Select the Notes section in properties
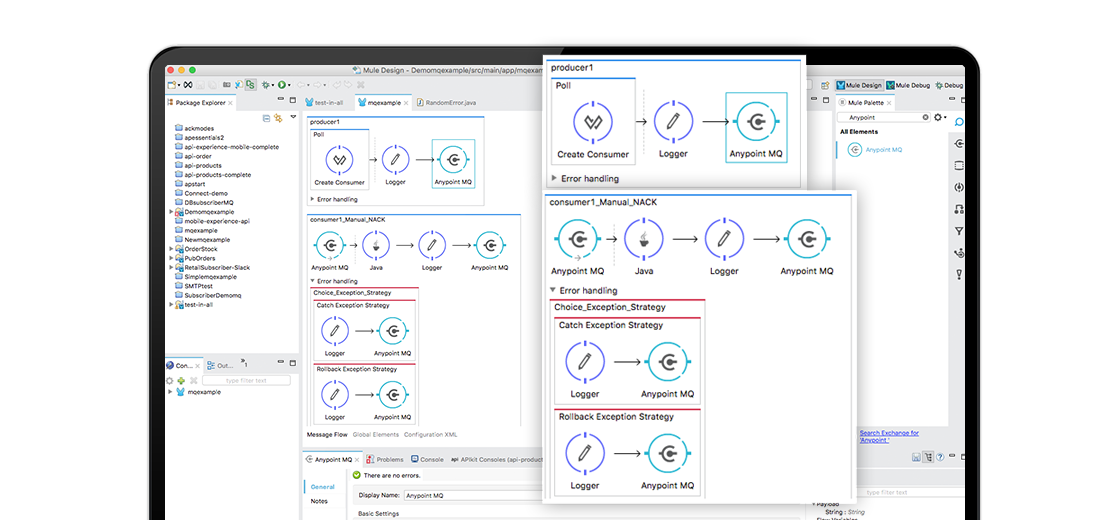The width and height of the screenshot is (1120, 520). coord(319,501)
